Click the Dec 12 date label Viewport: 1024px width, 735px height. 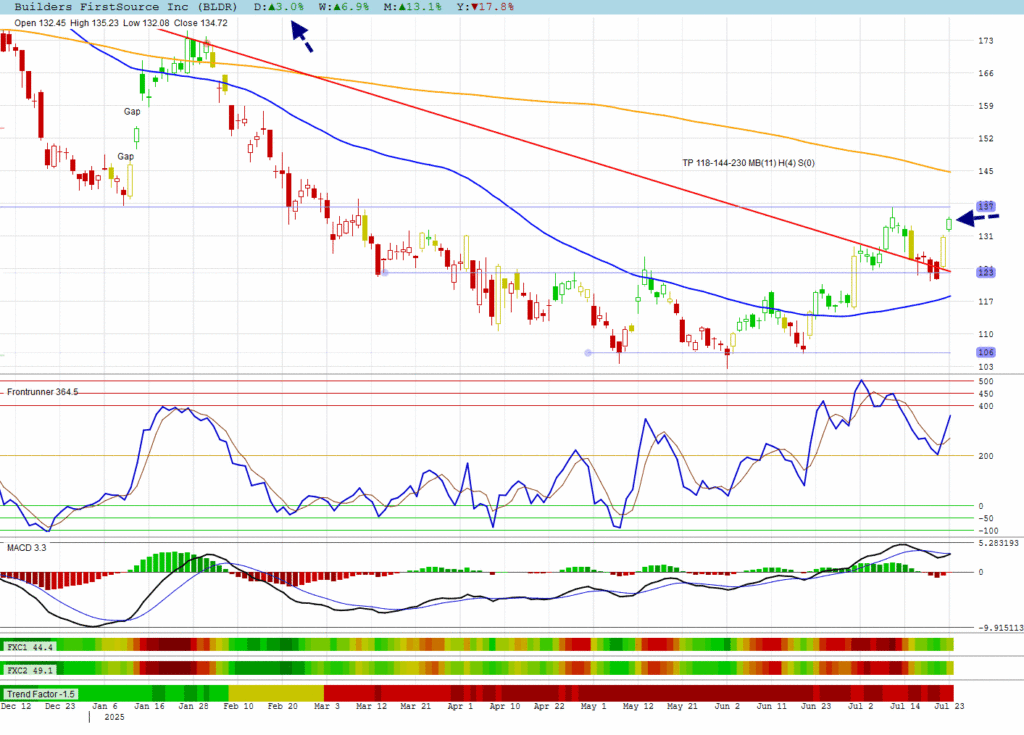[16, 706]
